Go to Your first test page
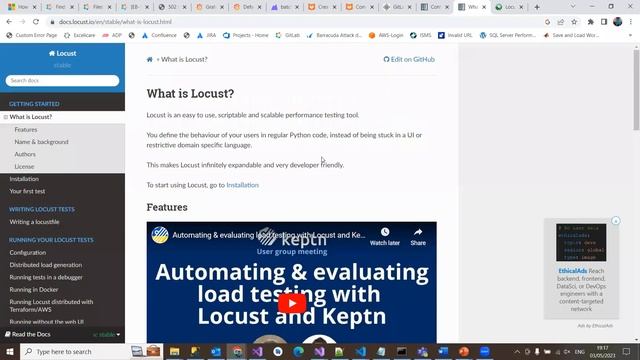The width and height of the screenshot is (640, 360). [27, 191]
